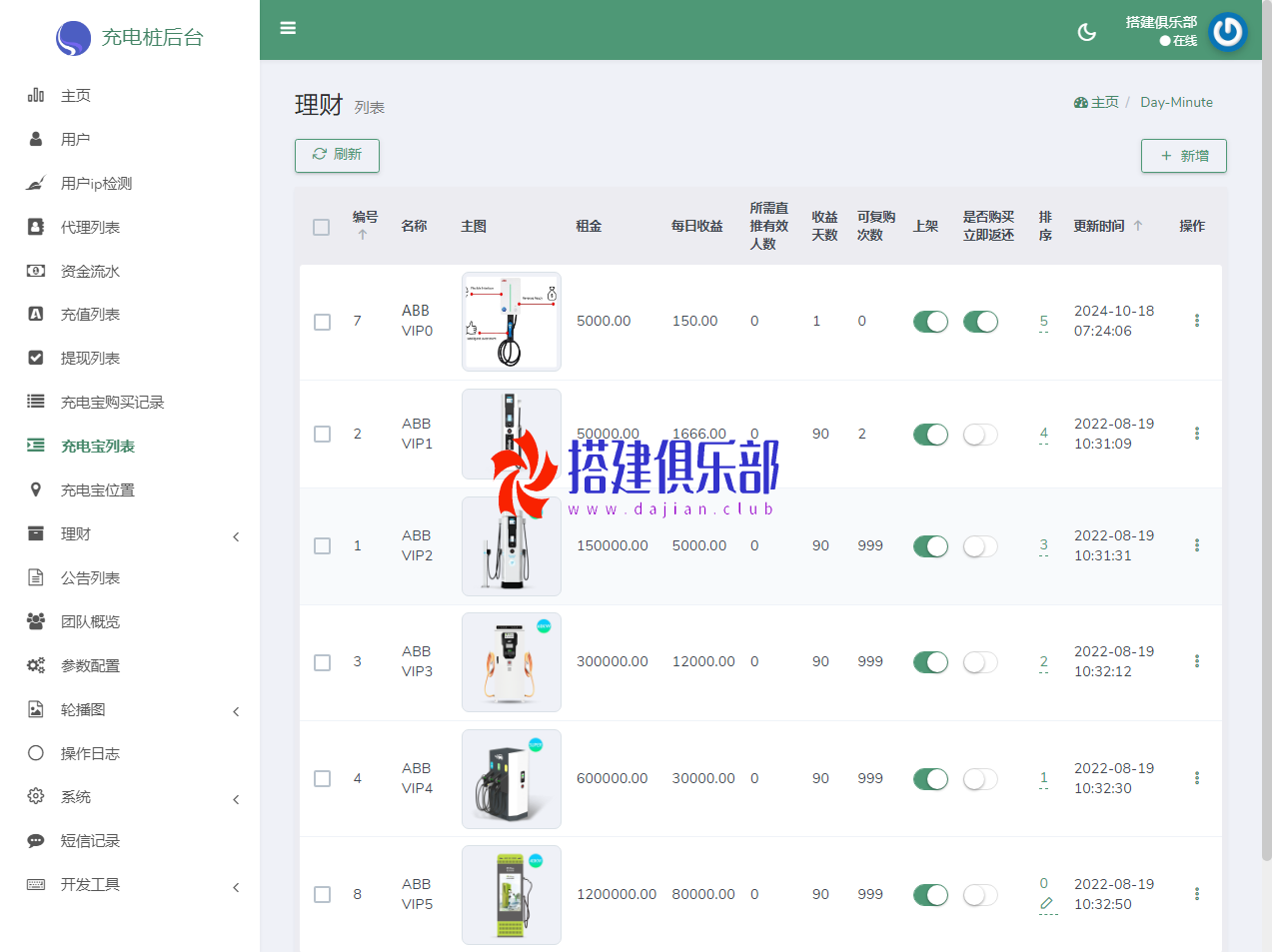Click the 短信记录 chat bubble icon

point(36,840)
